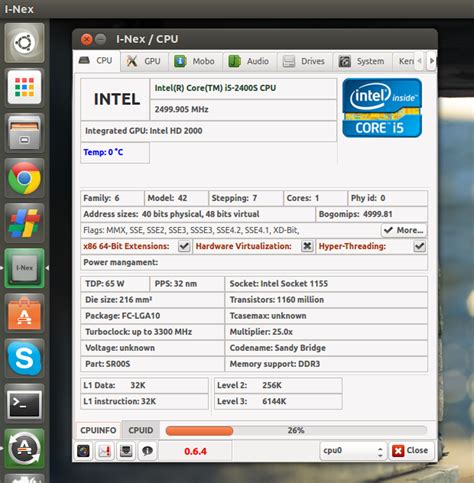The width and height of the screenshot is (474, 483).
Task: Open the cpu0 selector combo box
Action: point(353,451)
